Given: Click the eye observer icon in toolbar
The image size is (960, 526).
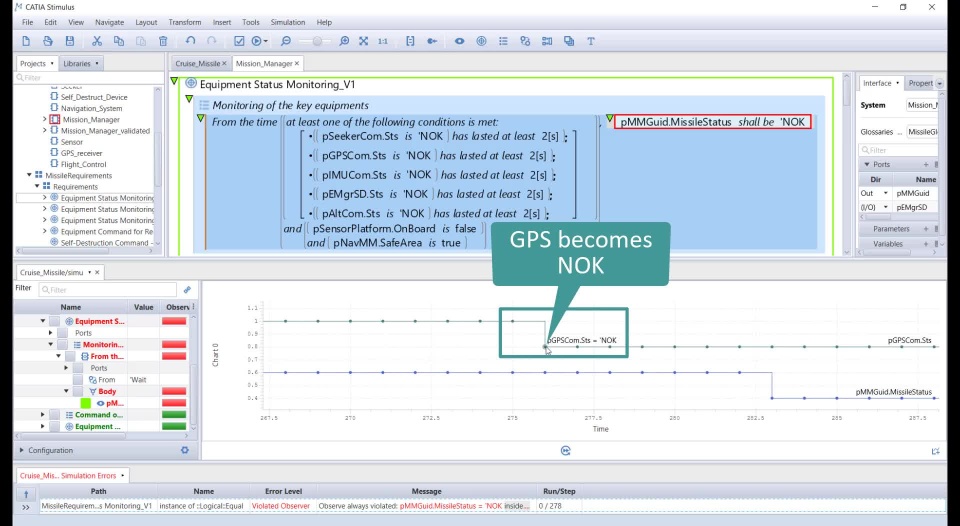Looking at the screenshot, I should [x=459, y=41].
